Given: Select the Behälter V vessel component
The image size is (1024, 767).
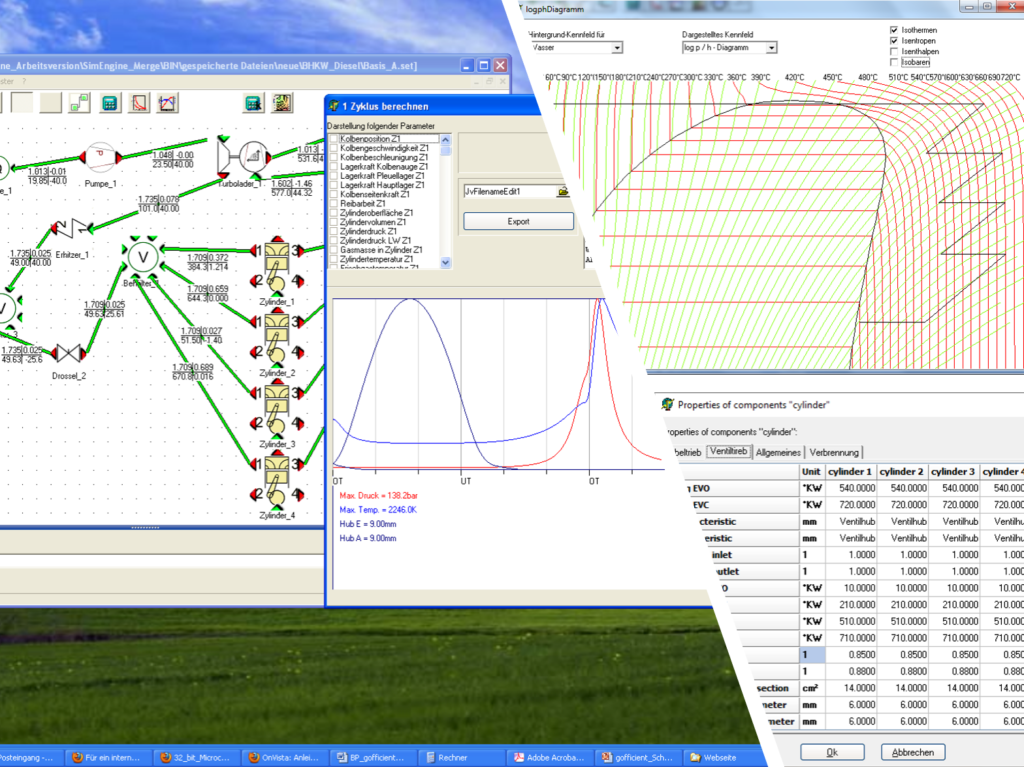Looking at the screenshot, I should click(142, 257).
